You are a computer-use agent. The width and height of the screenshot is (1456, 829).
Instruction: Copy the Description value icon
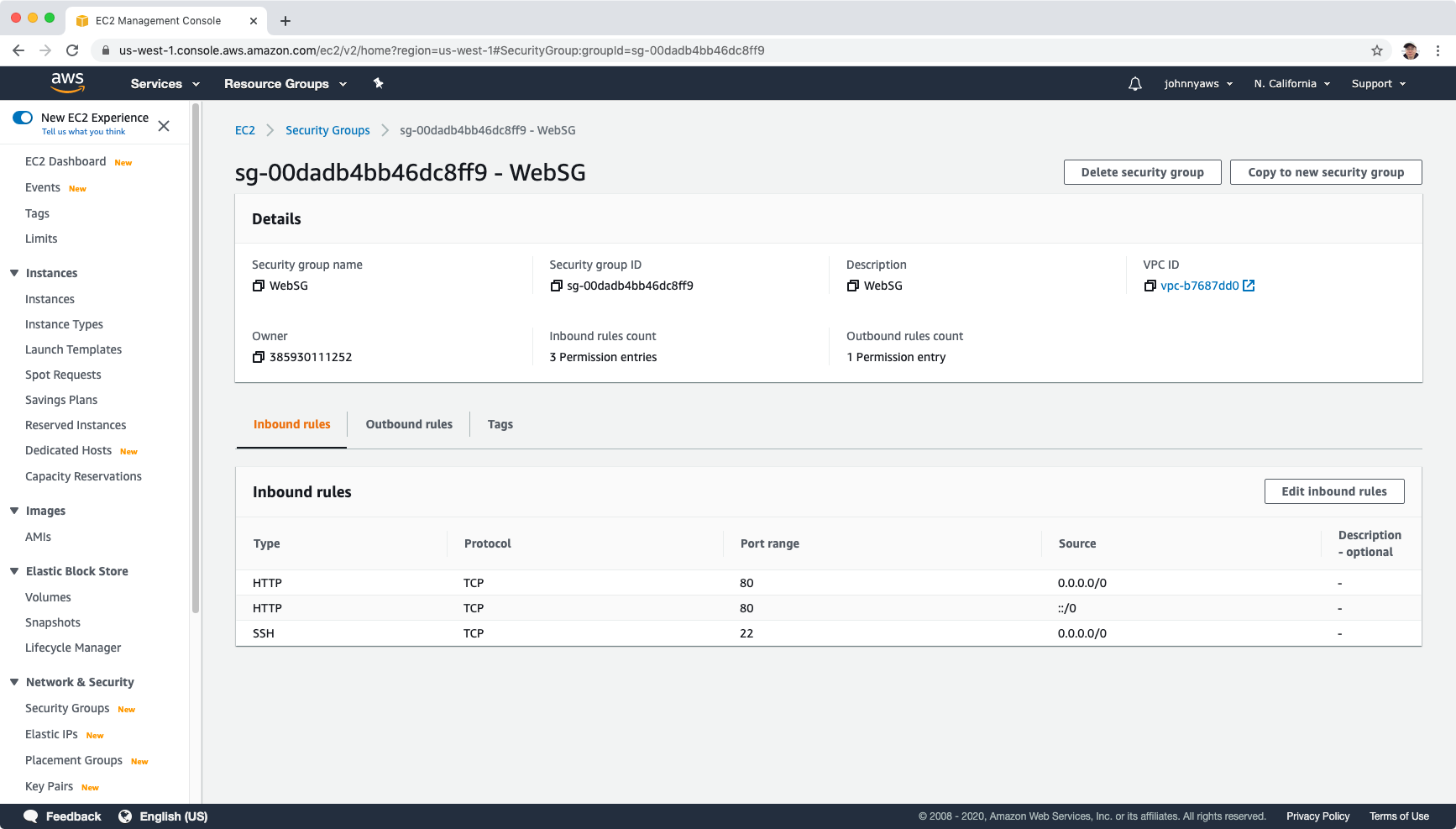(853, 286)
